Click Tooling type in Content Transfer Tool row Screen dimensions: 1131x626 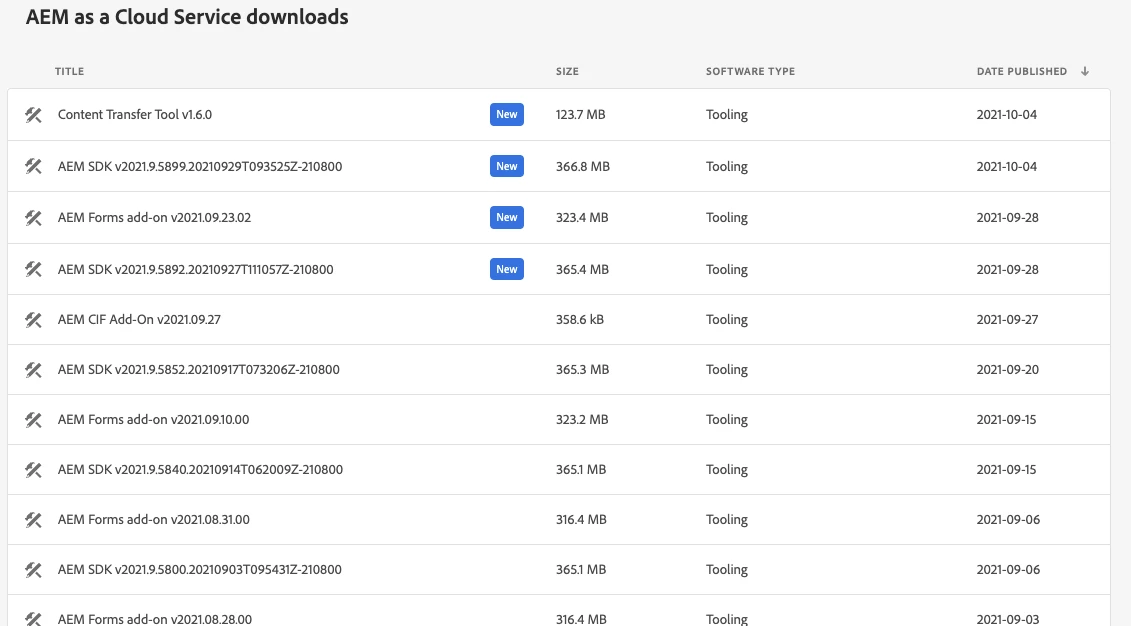(726, 115)
